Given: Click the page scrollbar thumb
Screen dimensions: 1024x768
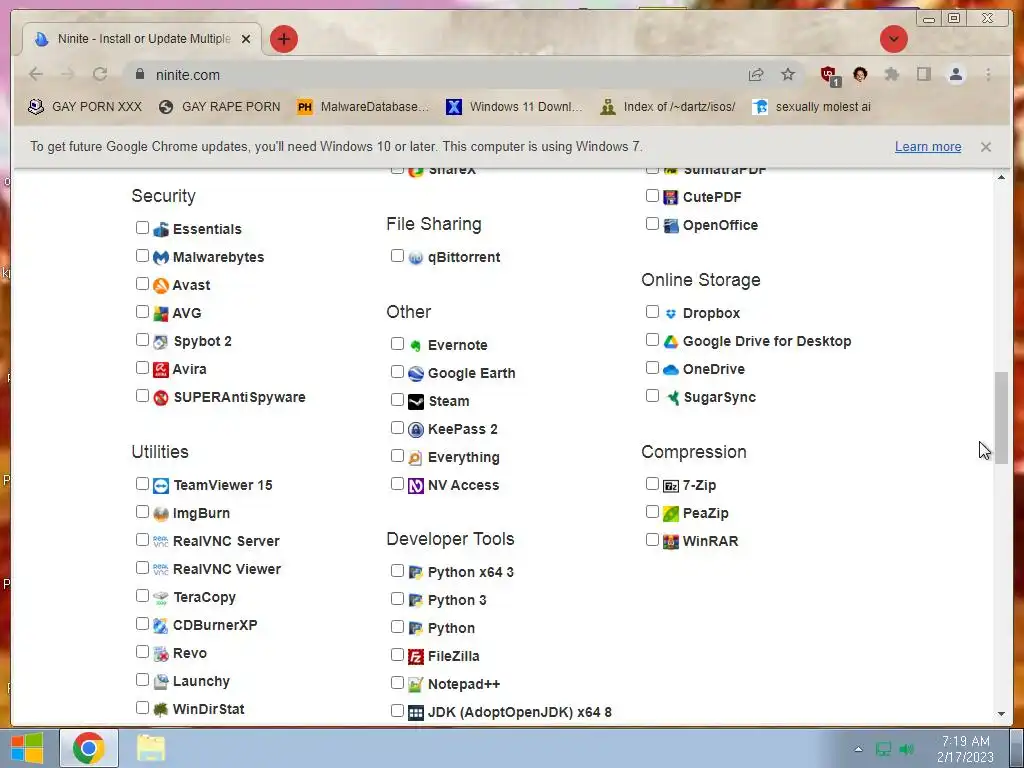Looking at the screenshot, I should tap(1001, 418).
